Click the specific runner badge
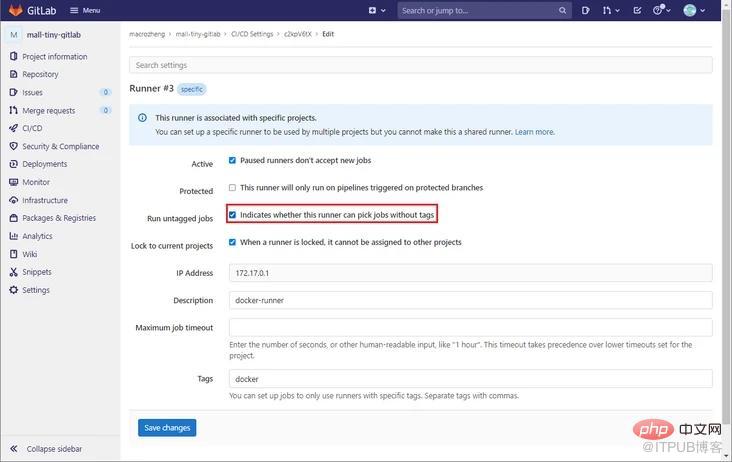Viewport: 732px width, 462px height. 192,89
